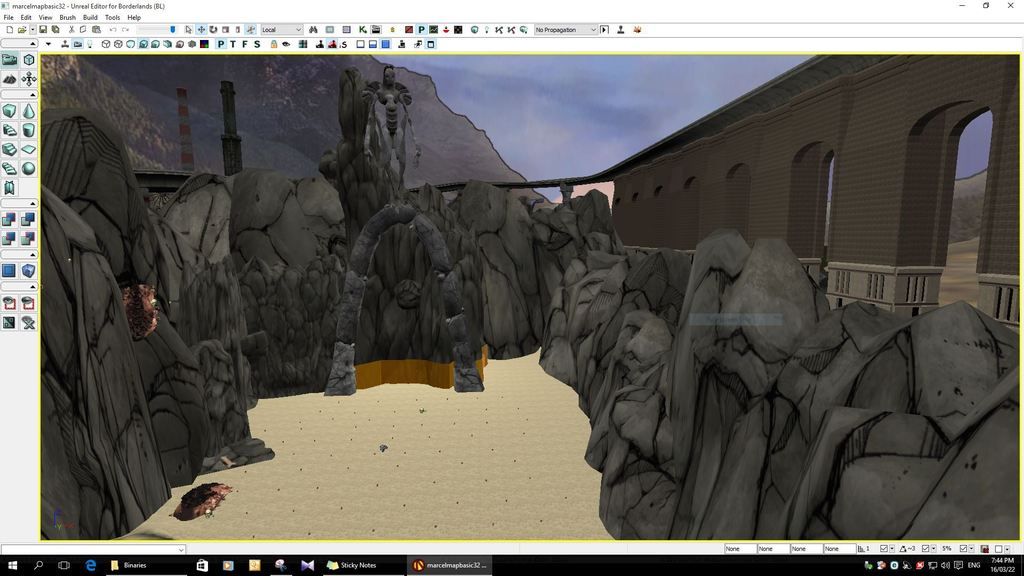Launch Microsoft Edge from taskbar
The height and width of the screenshot is (576, 1024).
91,566
